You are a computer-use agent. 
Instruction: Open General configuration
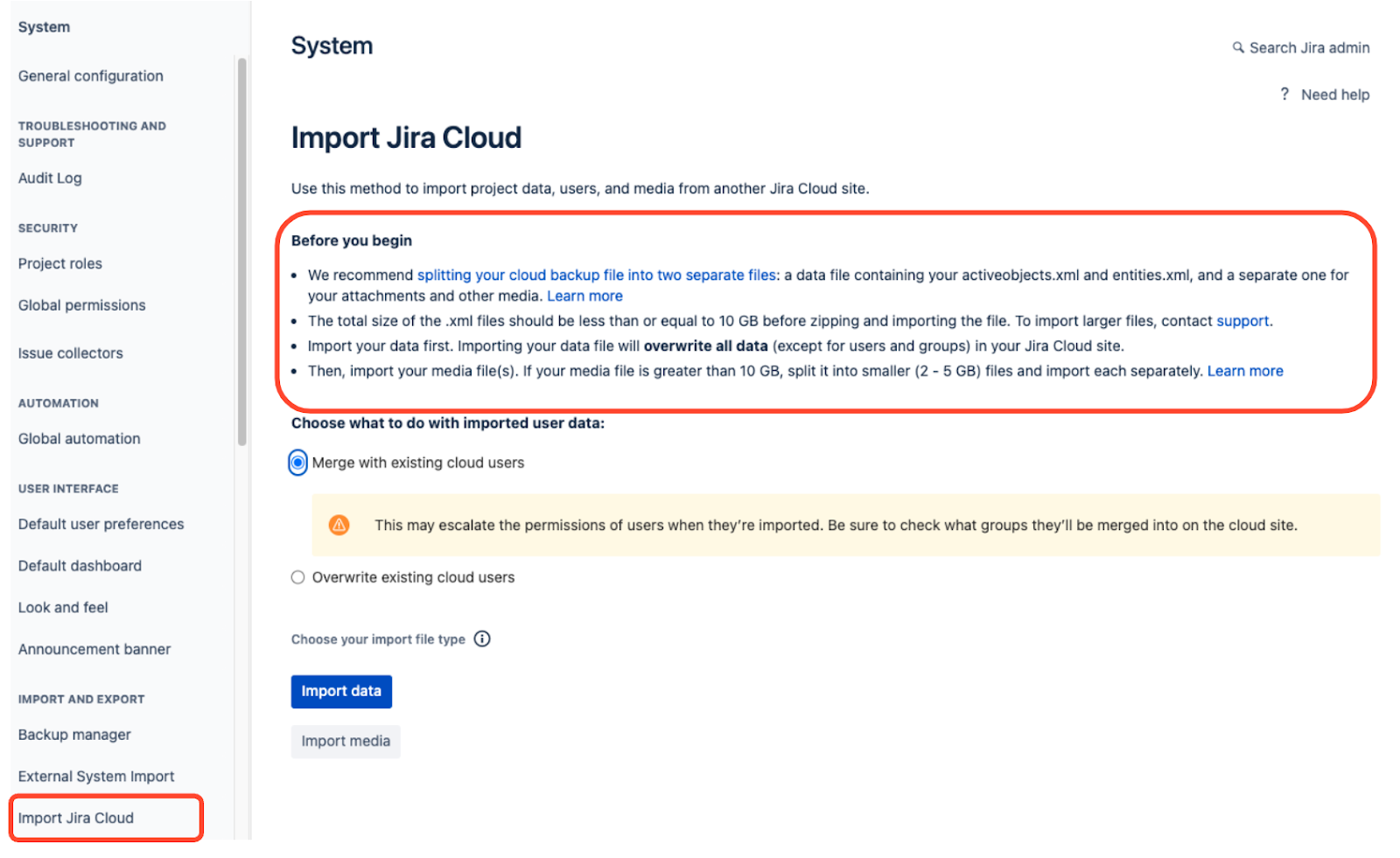pyautogui.click(x=91, y=76)
